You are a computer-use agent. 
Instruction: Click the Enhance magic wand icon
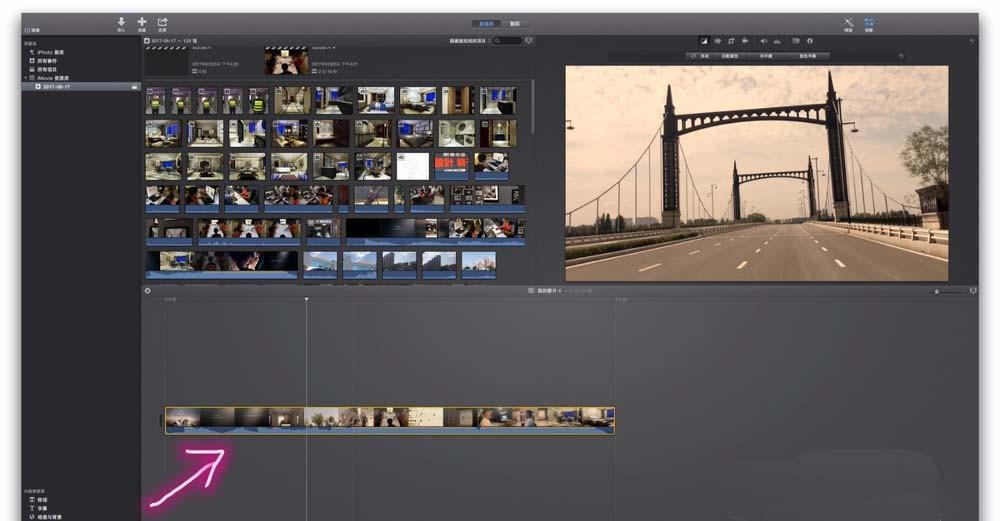pos(848,21)
